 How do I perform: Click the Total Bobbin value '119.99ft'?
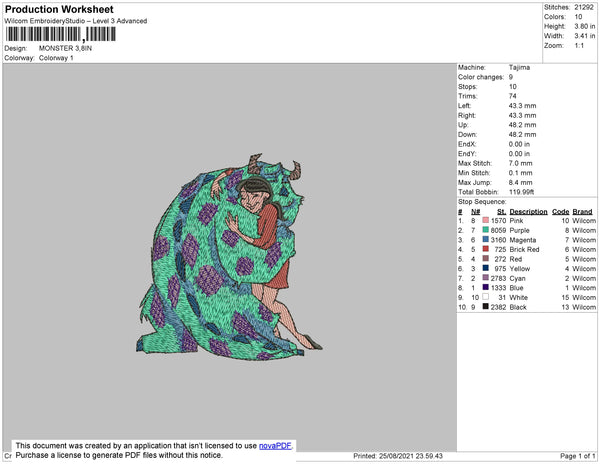(x=521, y=192)
